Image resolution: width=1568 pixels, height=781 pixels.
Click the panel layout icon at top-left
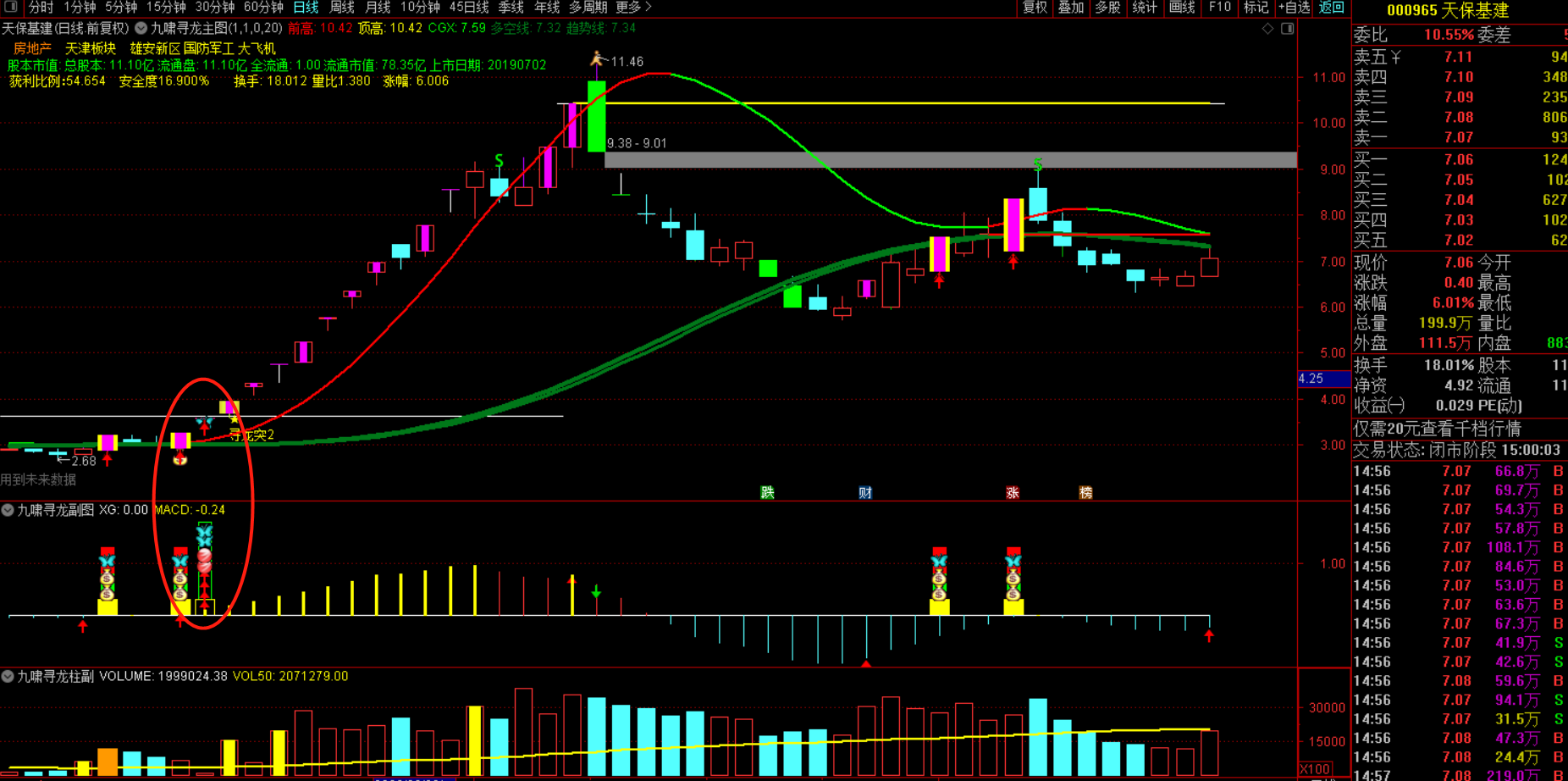[x=11, y=7]
